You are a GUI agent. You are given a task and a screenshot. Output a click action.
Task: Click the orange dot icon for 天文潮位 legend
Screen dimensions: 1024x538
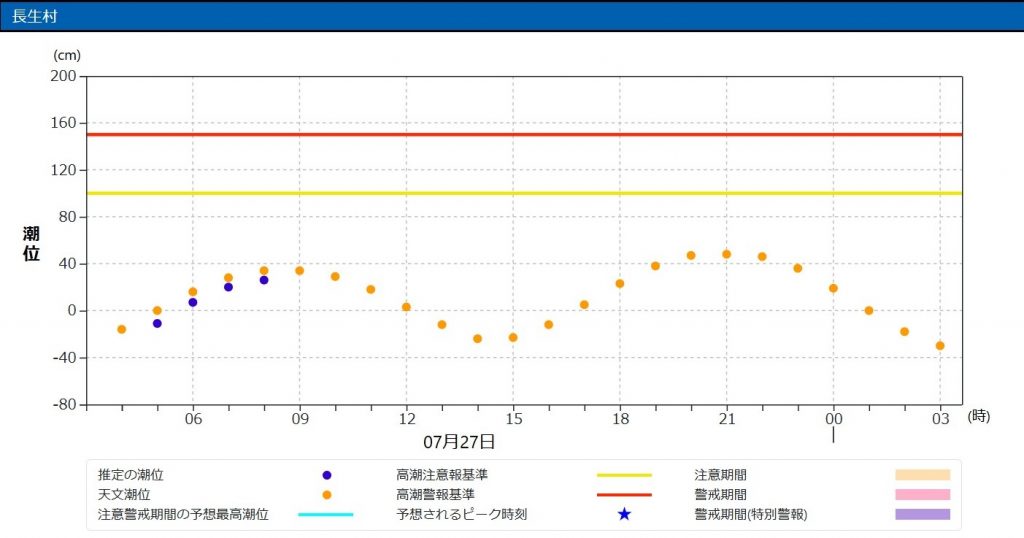327,495
